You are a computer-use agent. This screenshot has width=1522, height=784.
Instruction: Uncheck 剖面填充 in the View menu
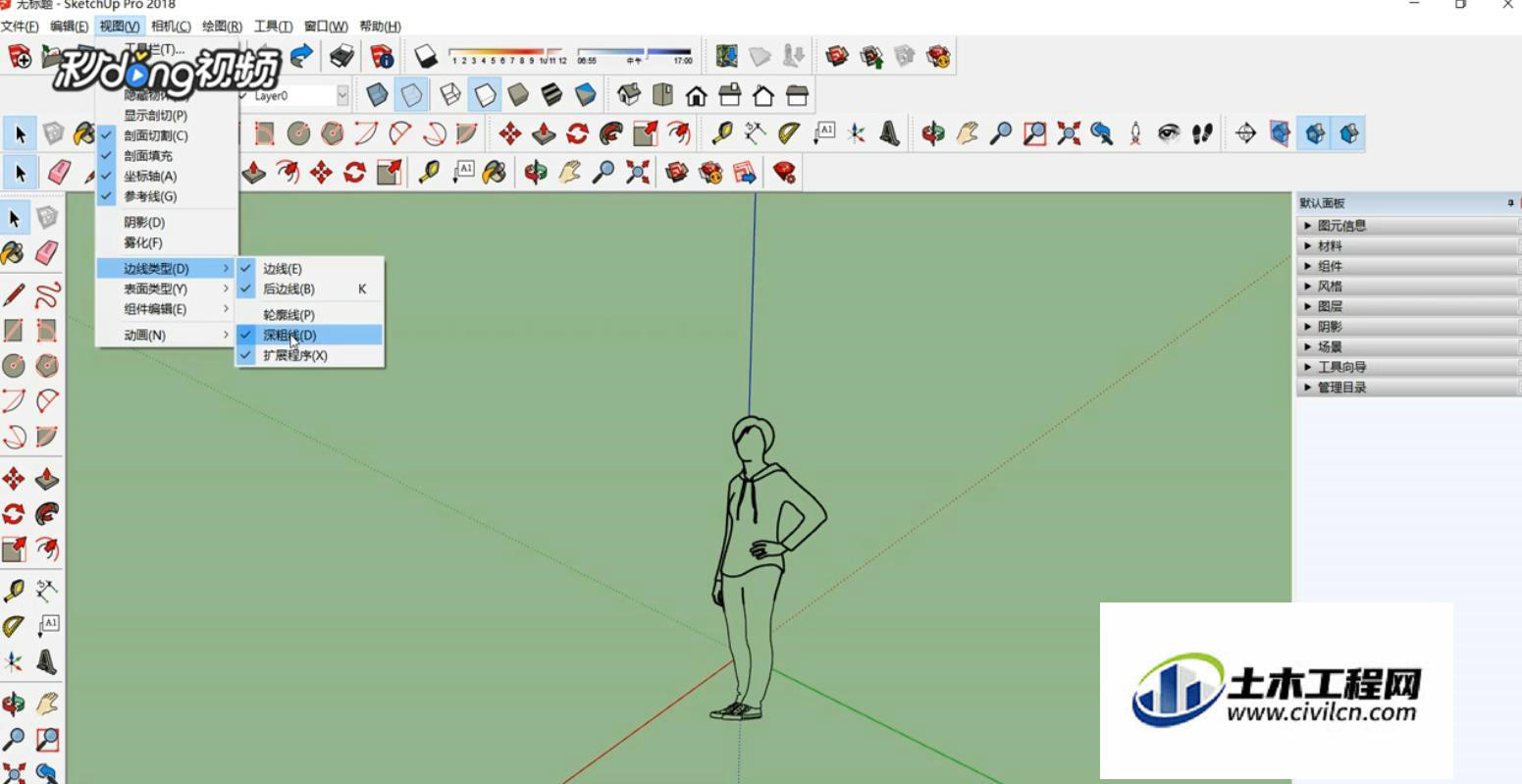[147, 156]
